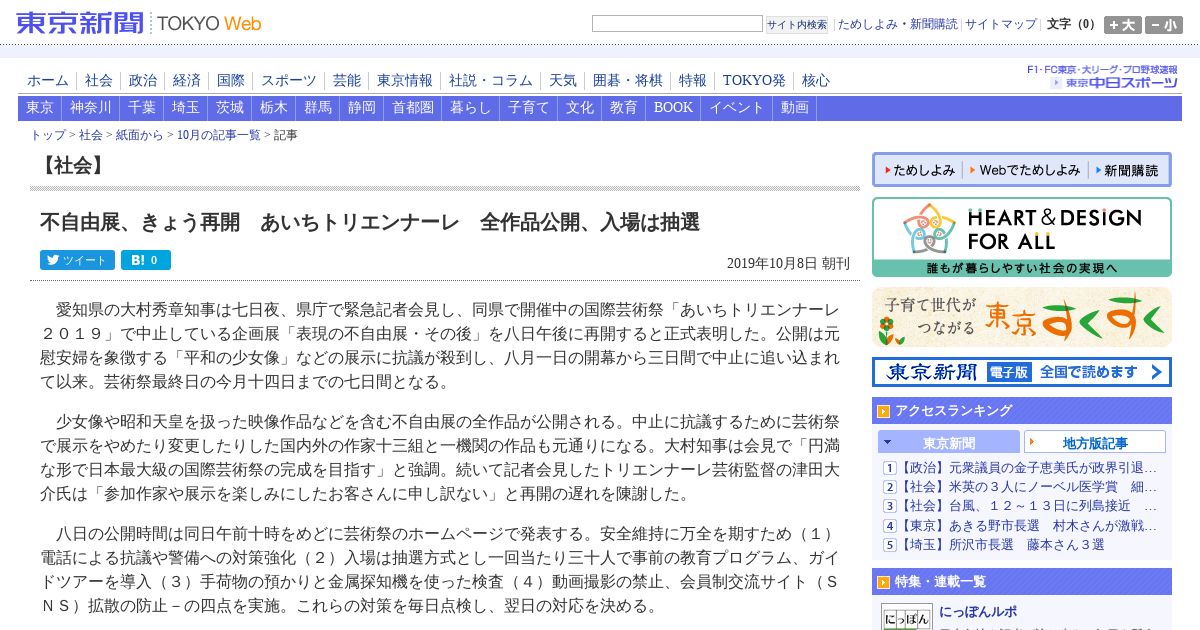Click the Twitter ツイート share button
Screen dimensions: 1200x630
77,260
